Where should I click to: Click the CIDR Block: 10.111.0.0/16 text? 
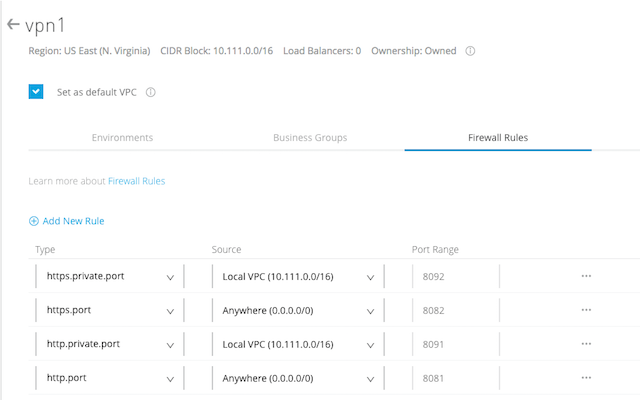(216, 51)
